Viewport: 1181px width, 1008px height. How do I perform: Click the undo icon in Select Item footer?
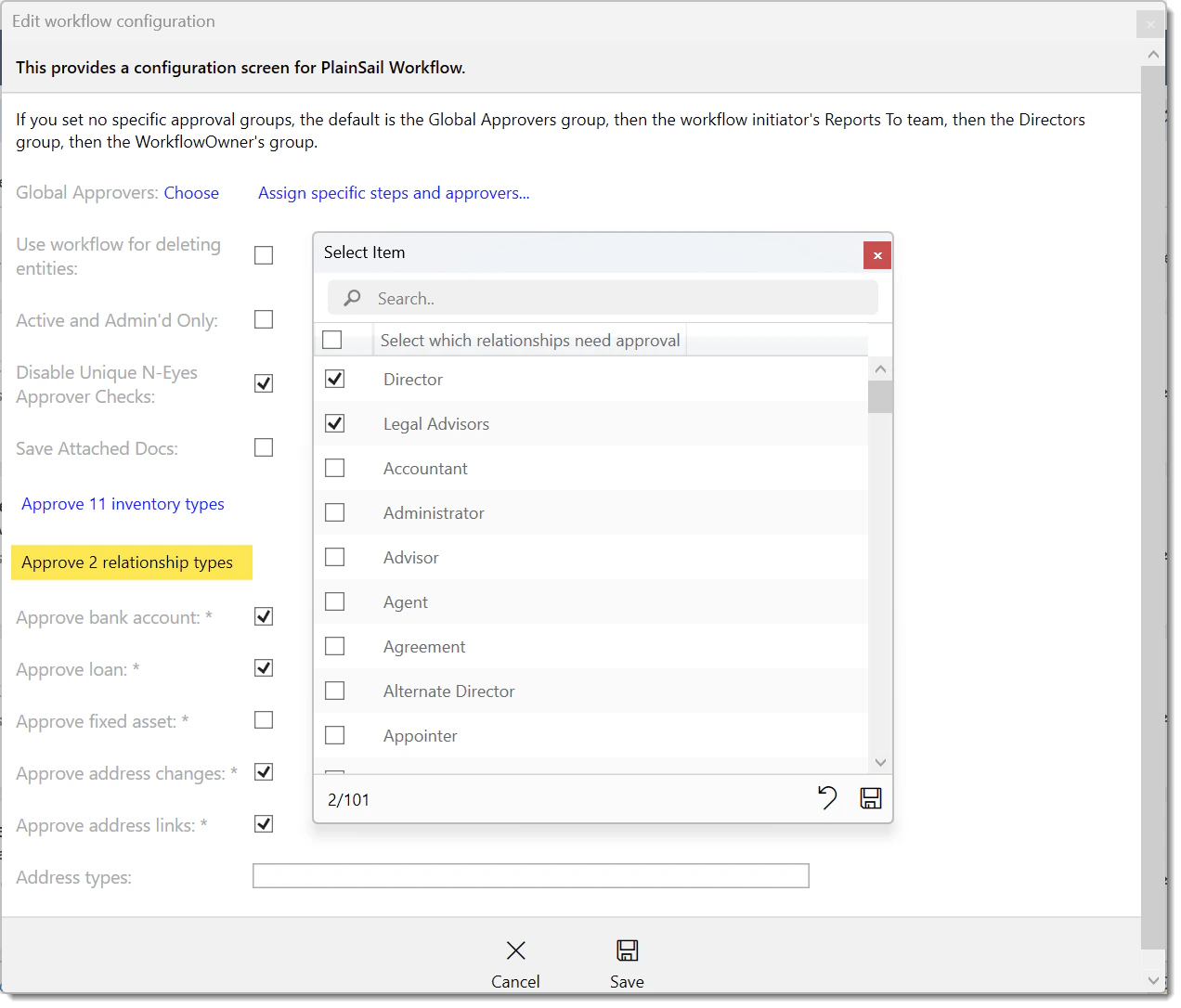click(x=826, y=798)
